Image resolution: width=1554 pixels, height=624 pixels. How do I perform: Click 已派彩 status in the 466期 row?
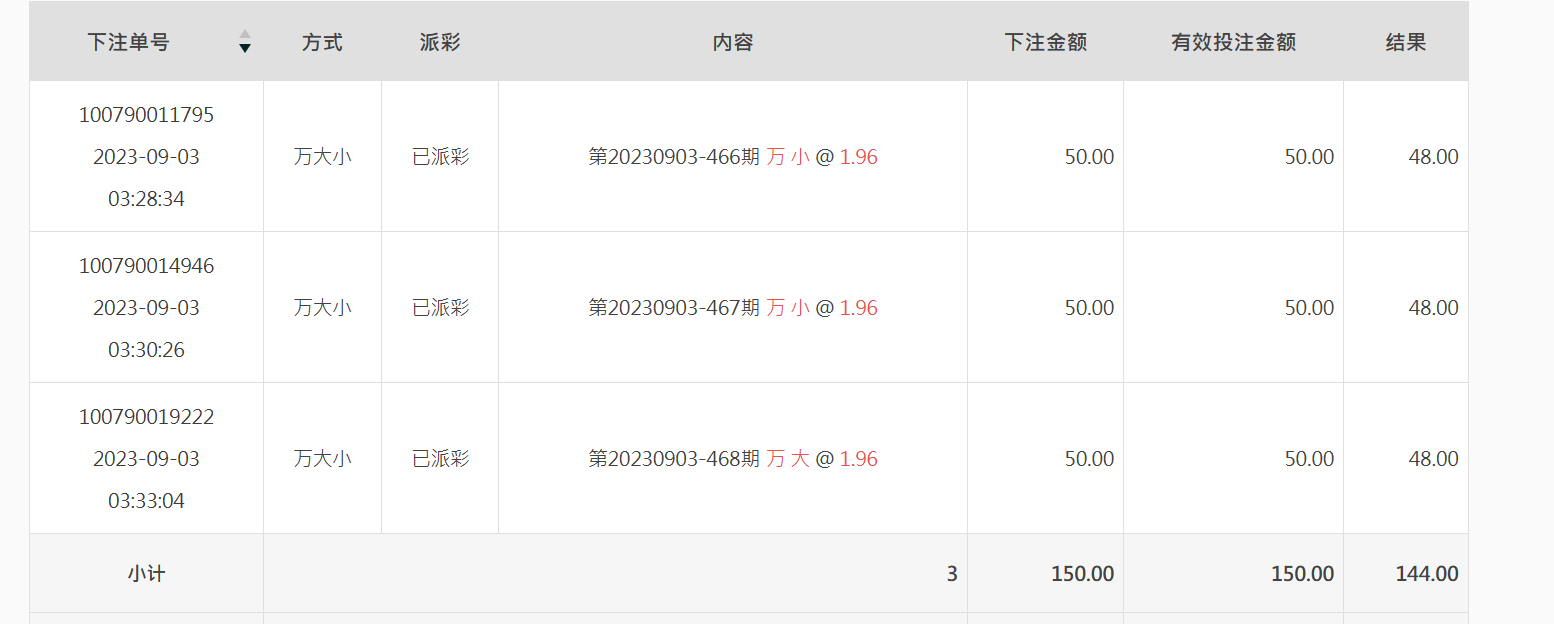tap(440, 157)
